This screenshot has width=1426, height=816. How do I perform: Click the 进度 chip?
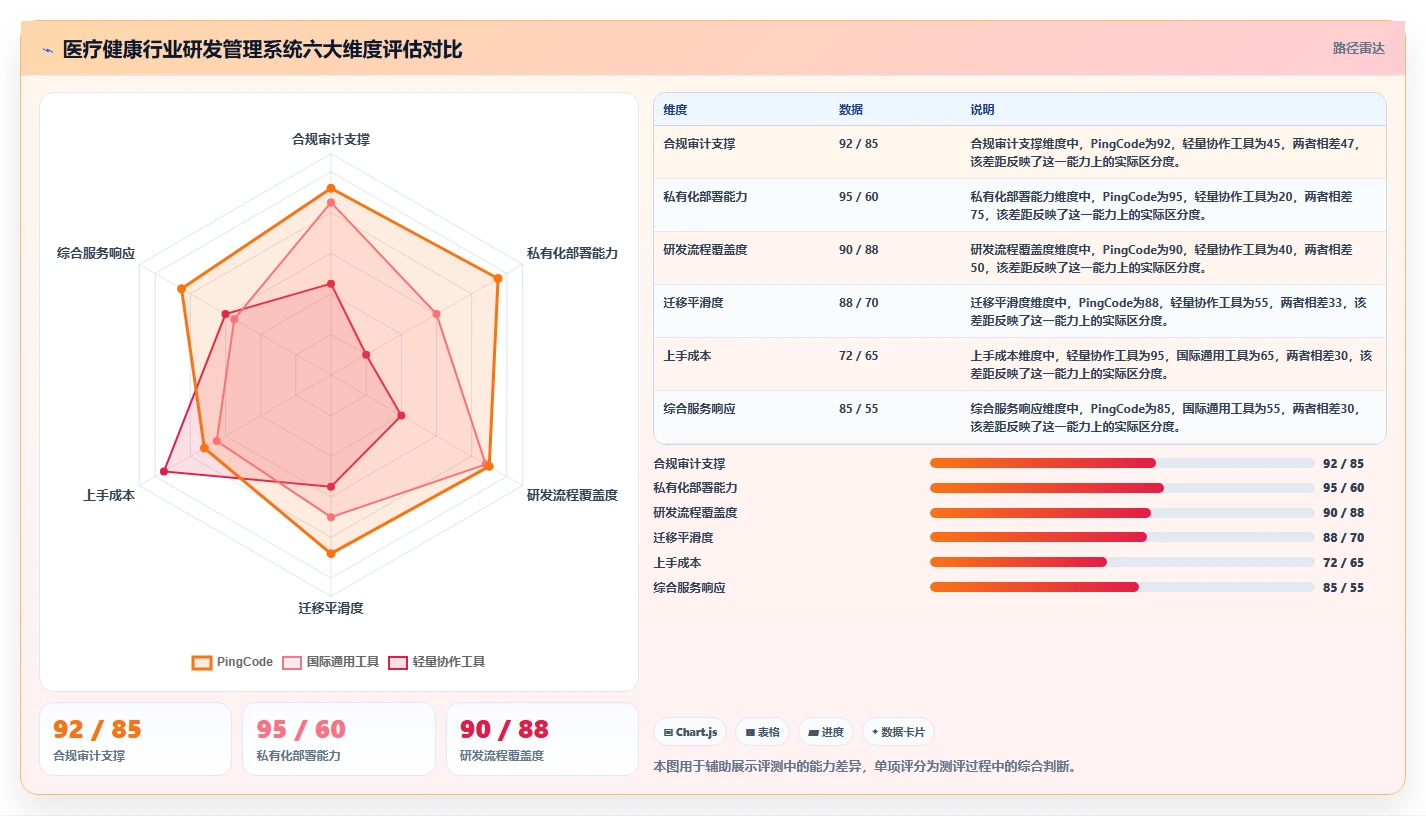(826, 732)
